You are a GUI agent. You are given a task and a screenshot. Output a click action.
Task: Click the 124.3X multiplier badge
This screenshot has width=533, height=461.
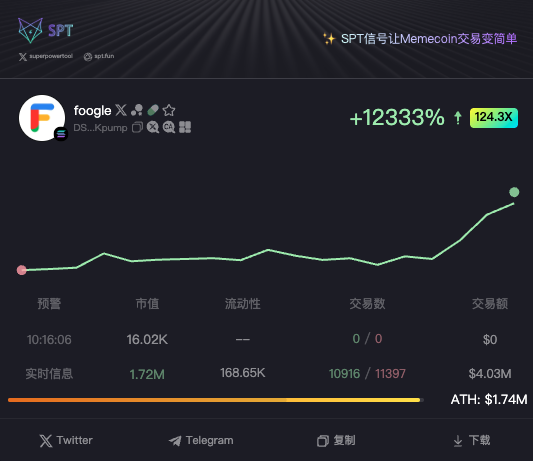(494, 118)
